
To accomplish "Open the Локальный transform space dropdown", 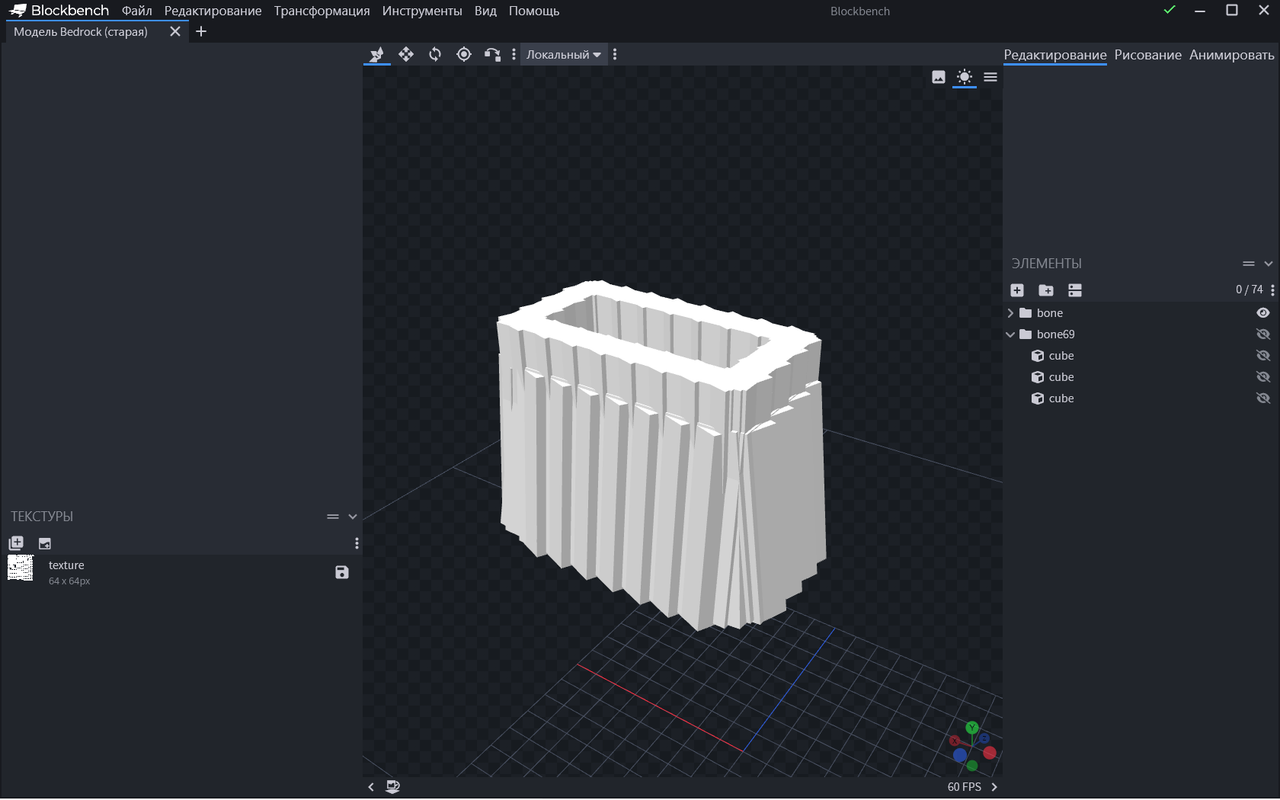I will (564, 54).
